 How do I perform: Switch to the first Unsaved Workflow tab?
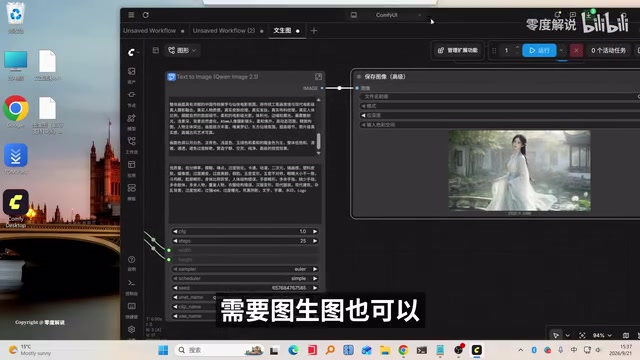click(x=149, y=31)
